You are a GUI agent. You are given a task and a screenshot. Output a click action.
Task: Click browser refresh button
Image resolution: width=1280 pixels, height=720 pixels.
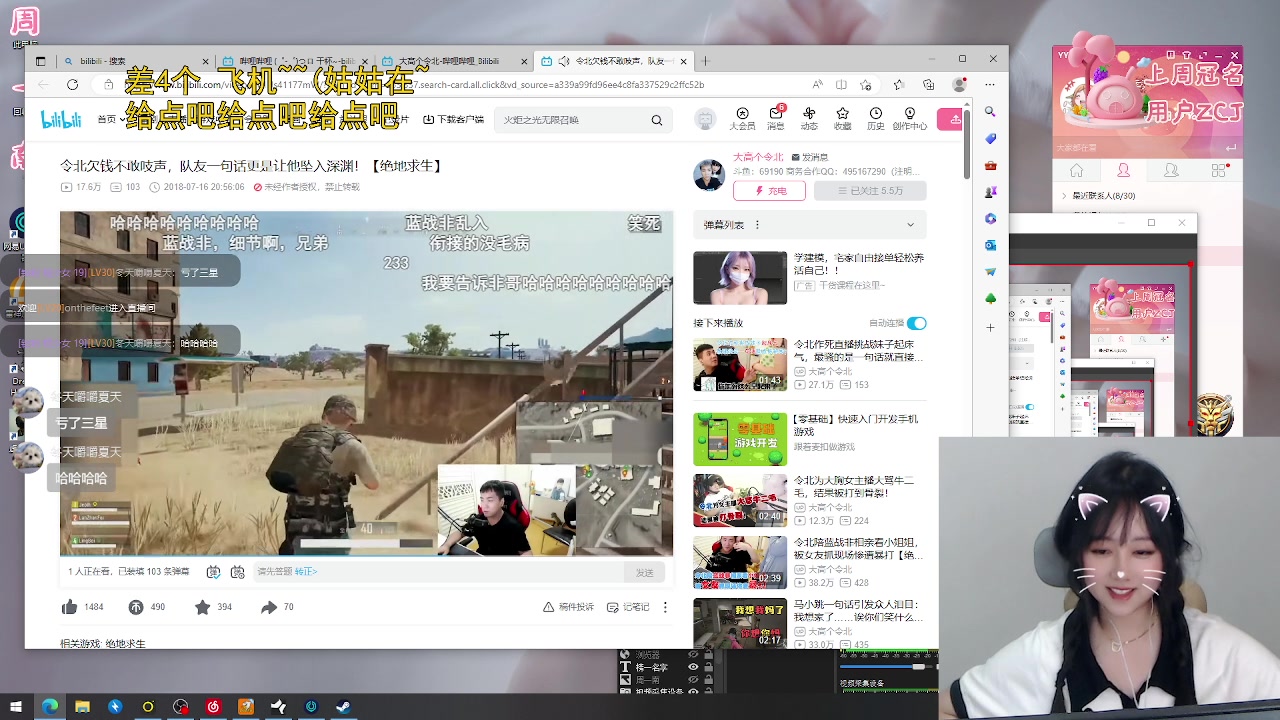(72, 85)
